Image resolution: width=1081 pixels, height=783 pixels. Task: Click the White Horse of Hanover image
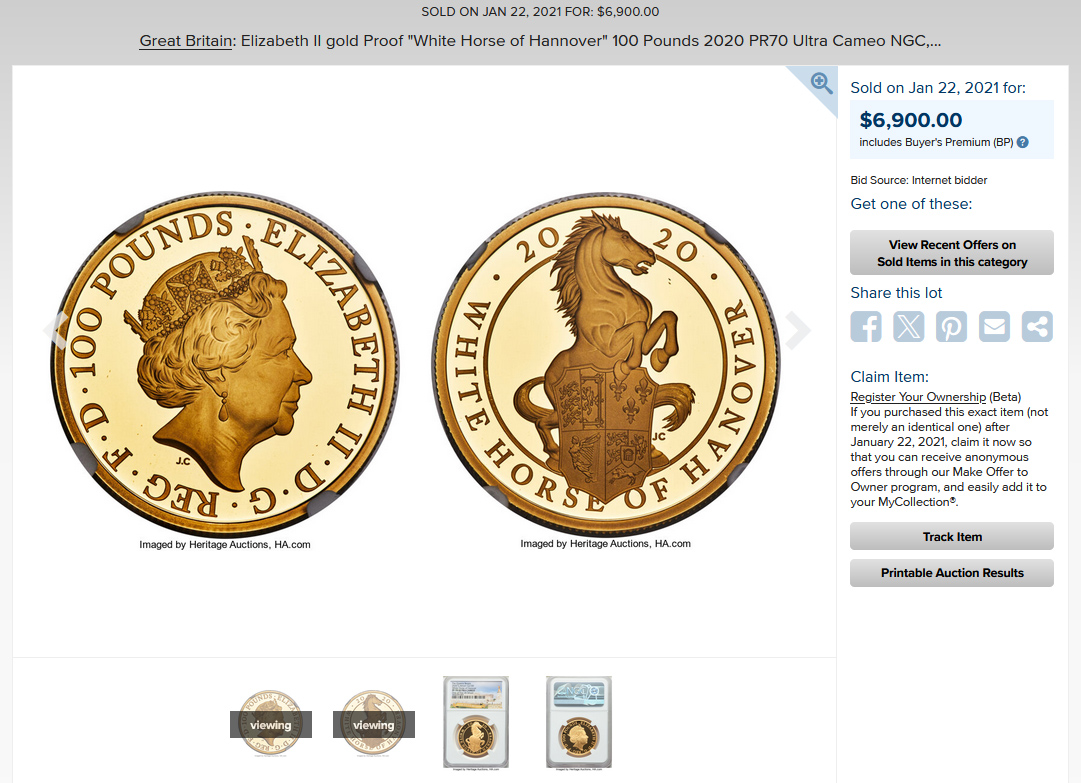click(x=606, y=365)
